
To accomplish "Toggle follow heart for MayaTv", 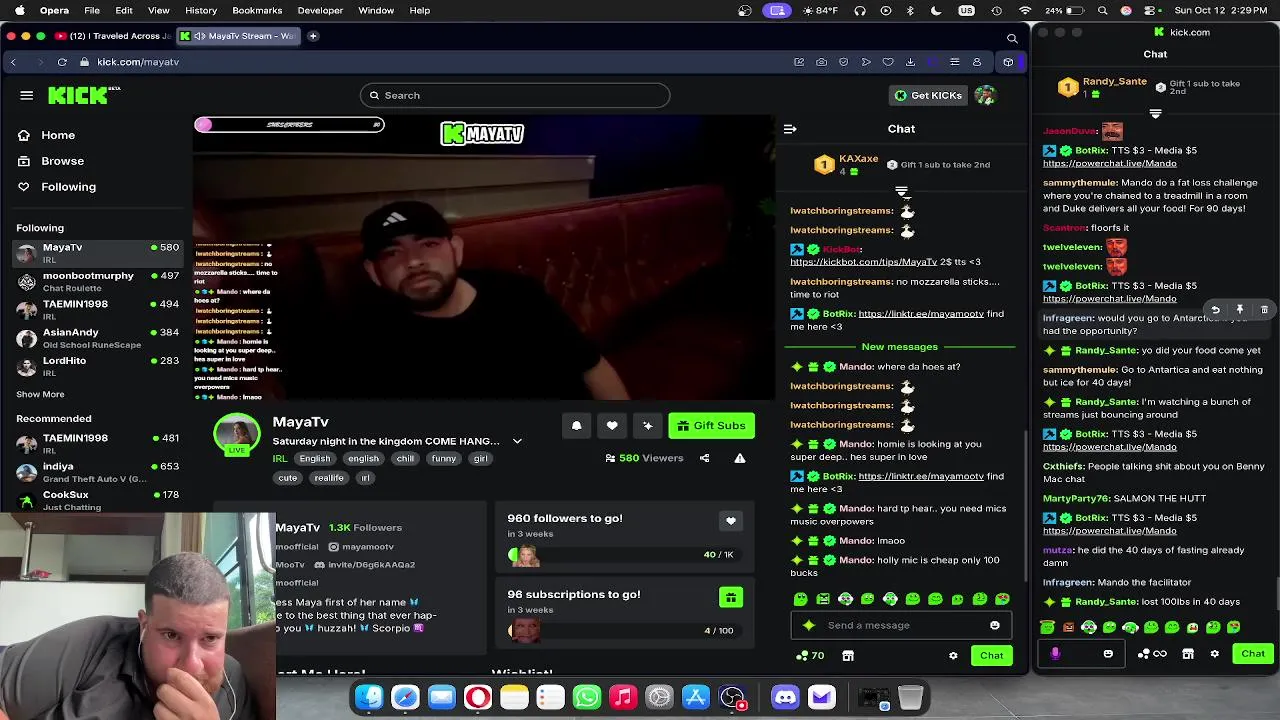I will (x=612, y=426).
